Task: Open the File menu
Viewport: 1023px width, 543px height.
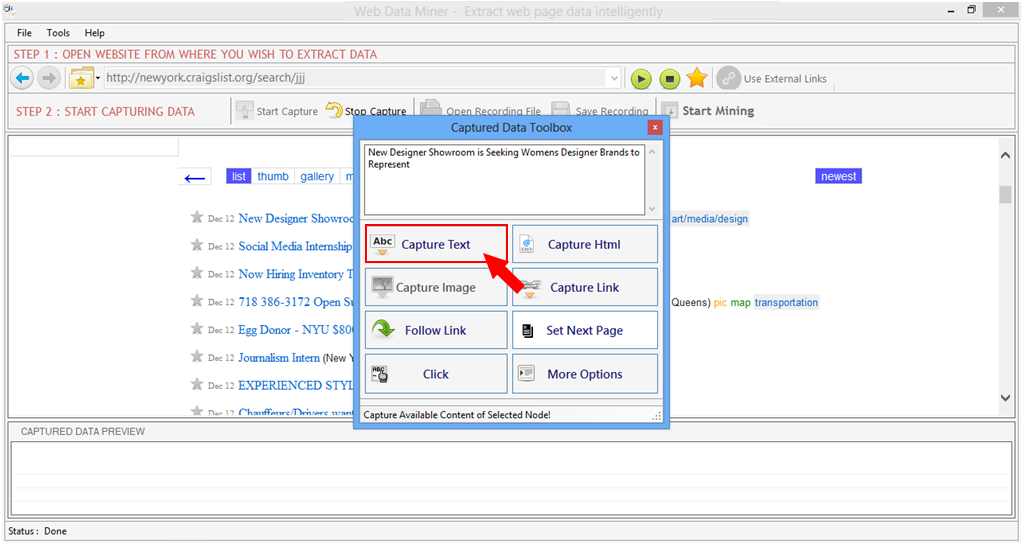Action: pos(24,33)
